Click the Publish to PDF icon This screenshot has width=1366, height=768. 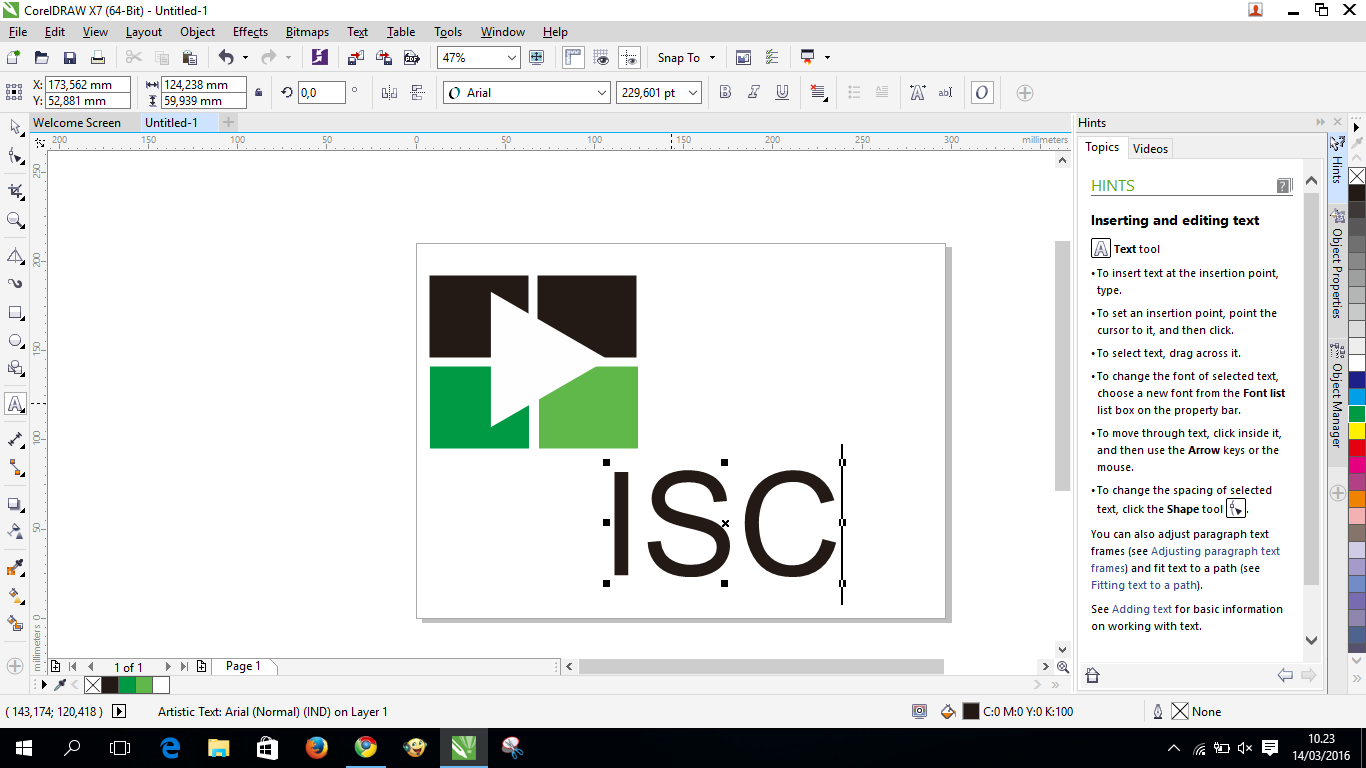click(x=411, y=57)
